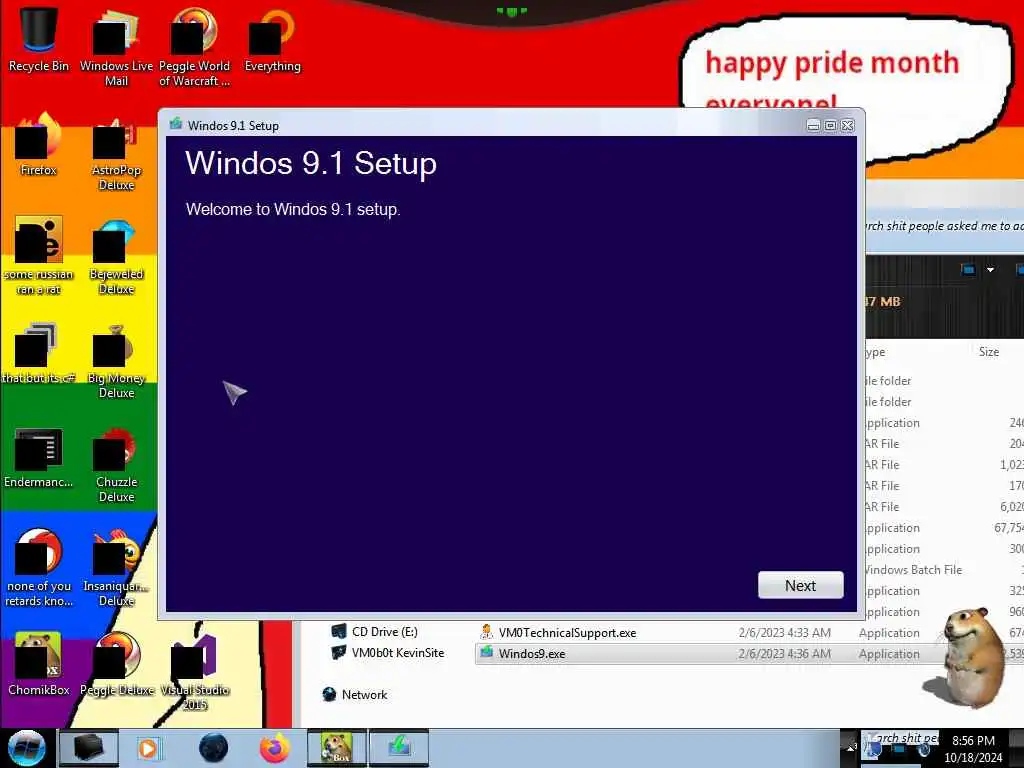1024x768 pixels.
Task: Select the Bejeweled Deluxe desktop icon
Action: pyautogui.click(x=116, y=256)
